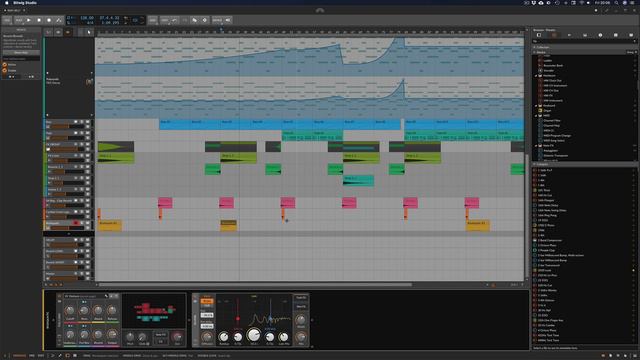
Task: Click the transport Stop button
Action: [39, 20]
